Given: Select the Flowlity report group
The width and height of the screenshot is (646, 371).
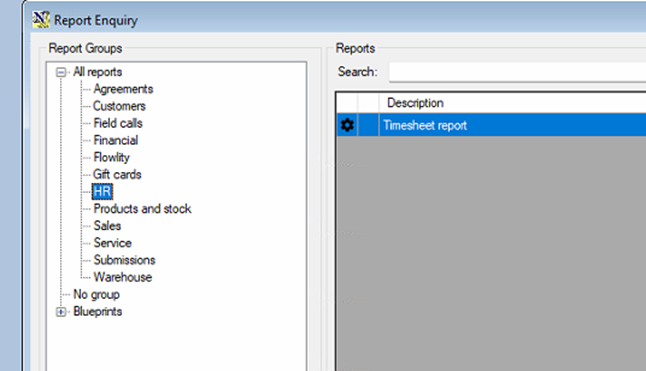Looking at the screenshot, I should pos(111,157).
